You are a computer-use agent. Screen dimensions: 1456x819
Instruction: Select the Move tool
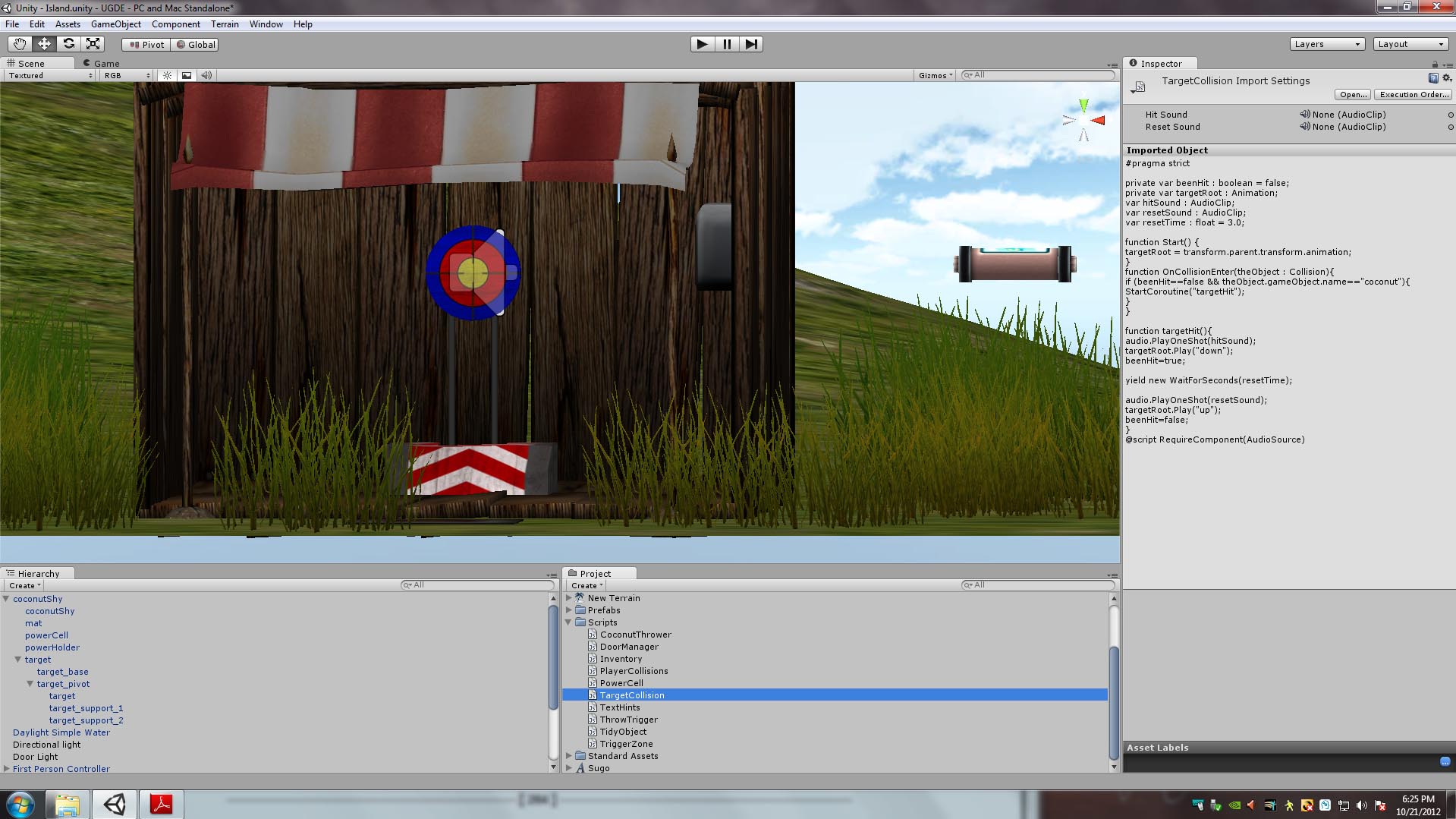point(44,44)
